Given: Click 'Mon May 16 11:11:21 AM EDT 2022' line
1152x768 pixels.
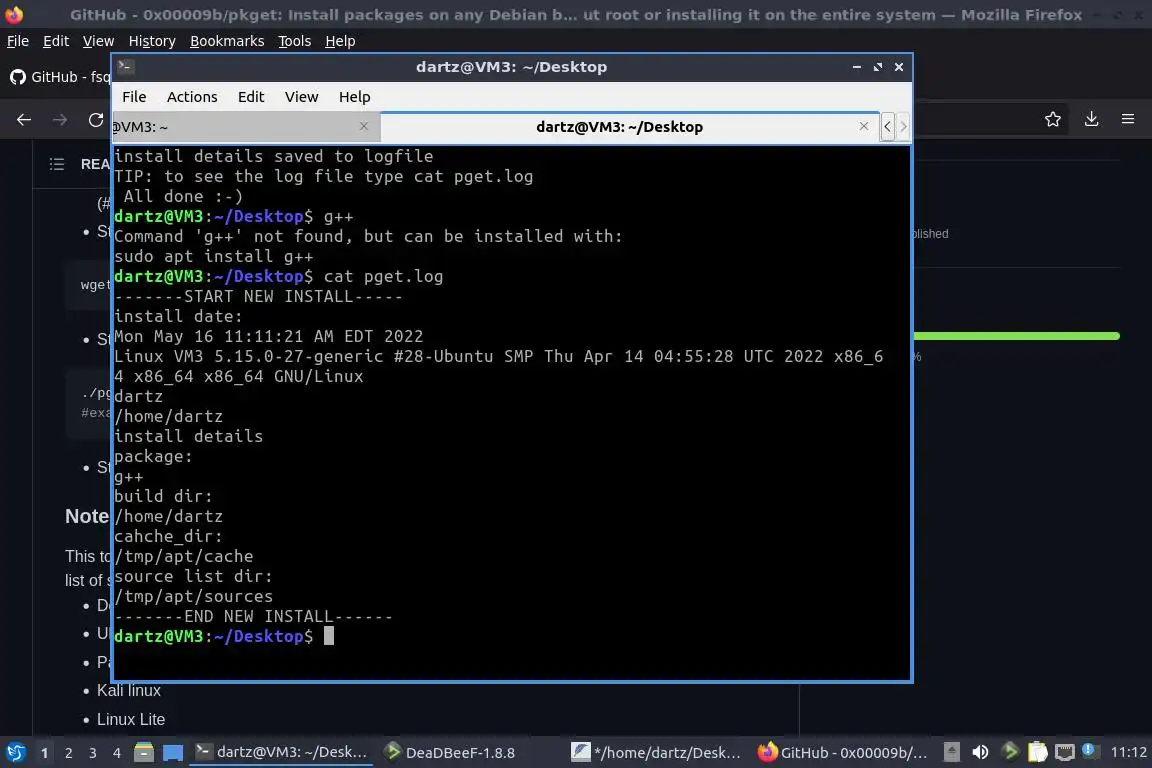Looking at the screenshot, I should click(x=269, y=337).
